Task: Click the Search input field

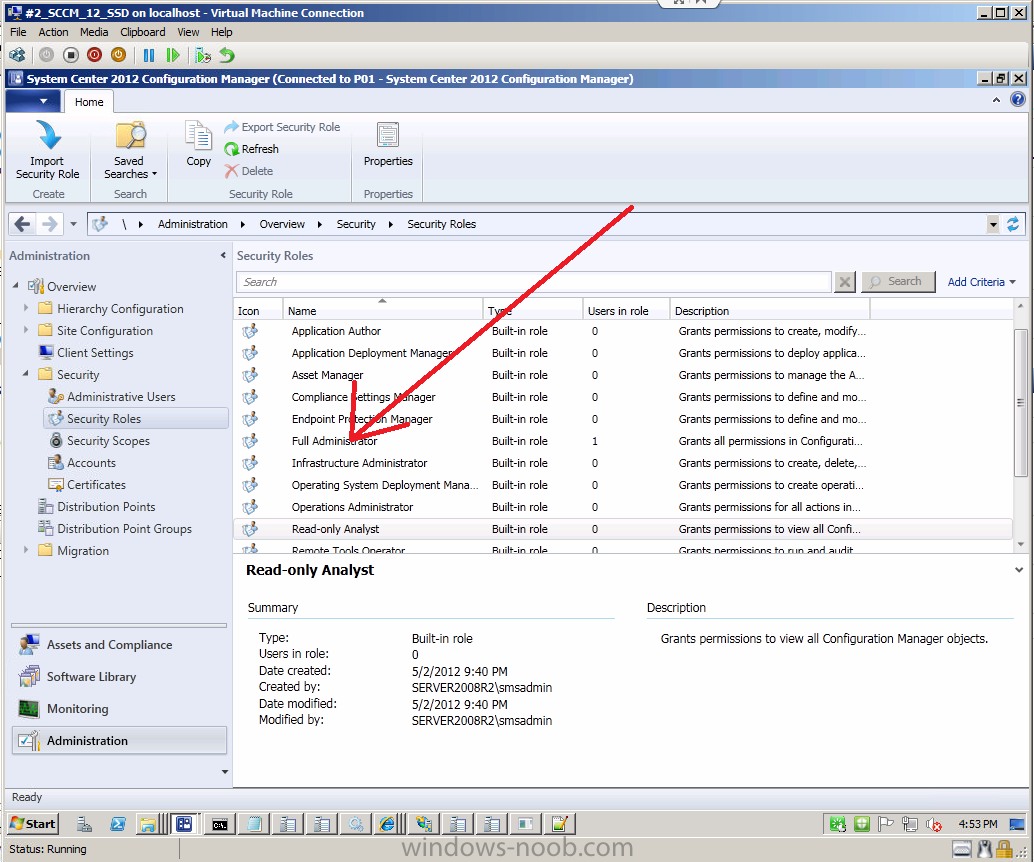Action: click(533, 282)
